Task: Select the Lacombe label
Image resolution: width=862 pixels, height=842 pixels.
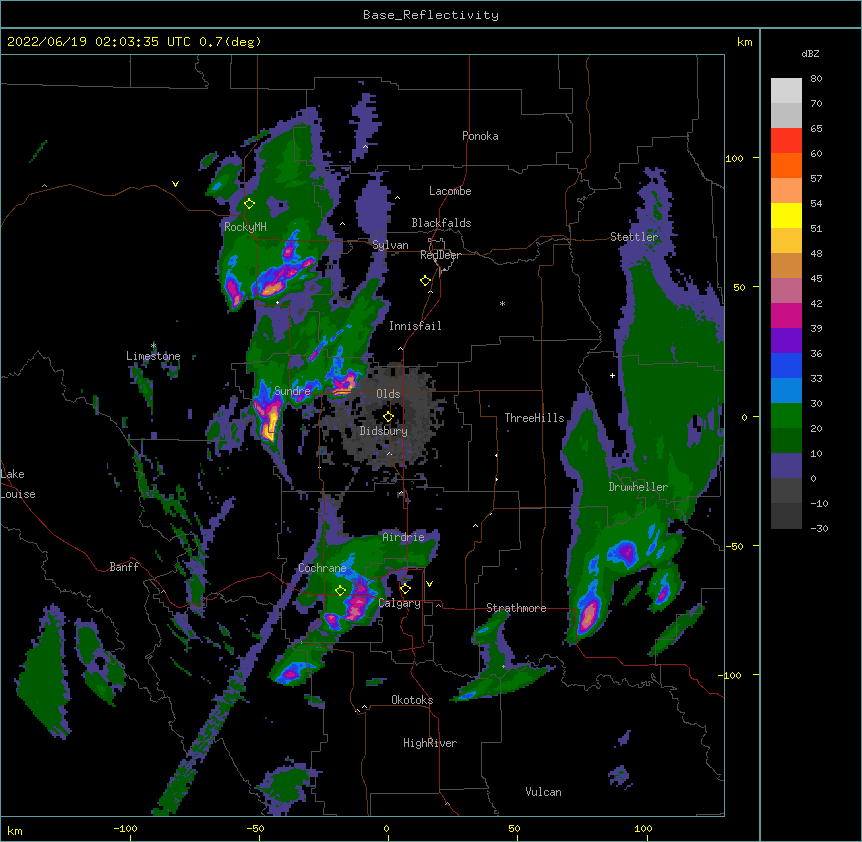Action: click(450, 191)
